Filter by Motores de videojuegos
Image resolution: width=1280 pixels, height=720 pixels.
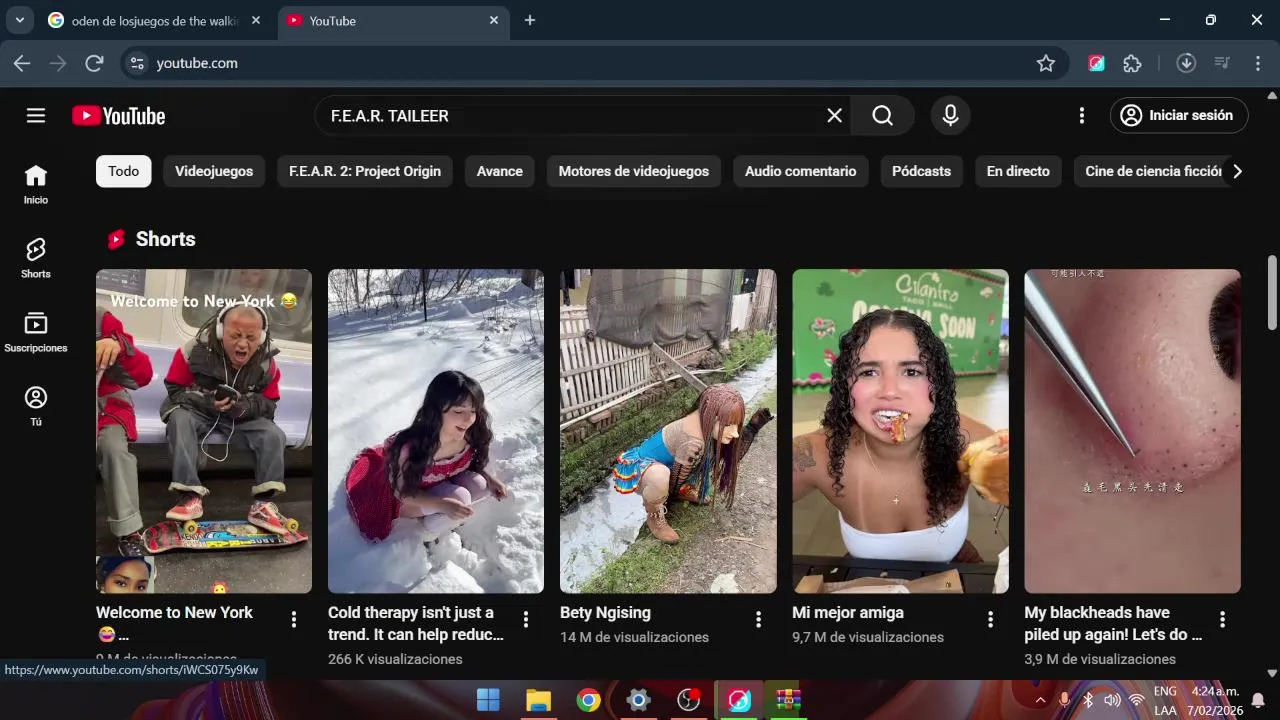click(634, 171)
